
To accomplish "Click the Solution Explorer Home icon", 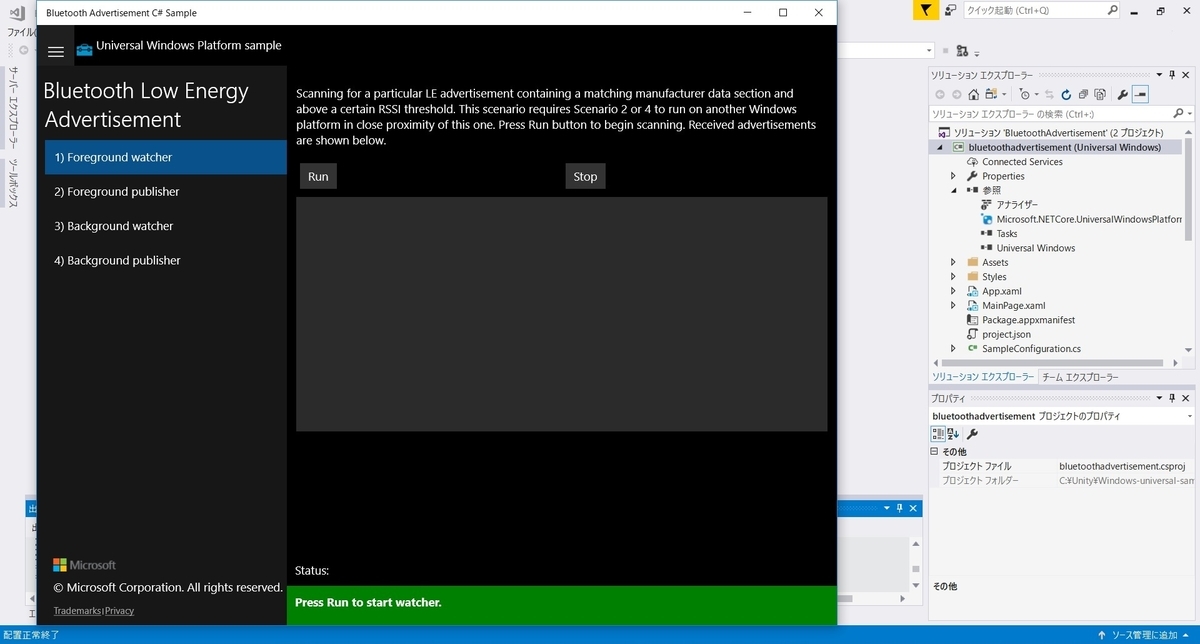I will point(974,94).
